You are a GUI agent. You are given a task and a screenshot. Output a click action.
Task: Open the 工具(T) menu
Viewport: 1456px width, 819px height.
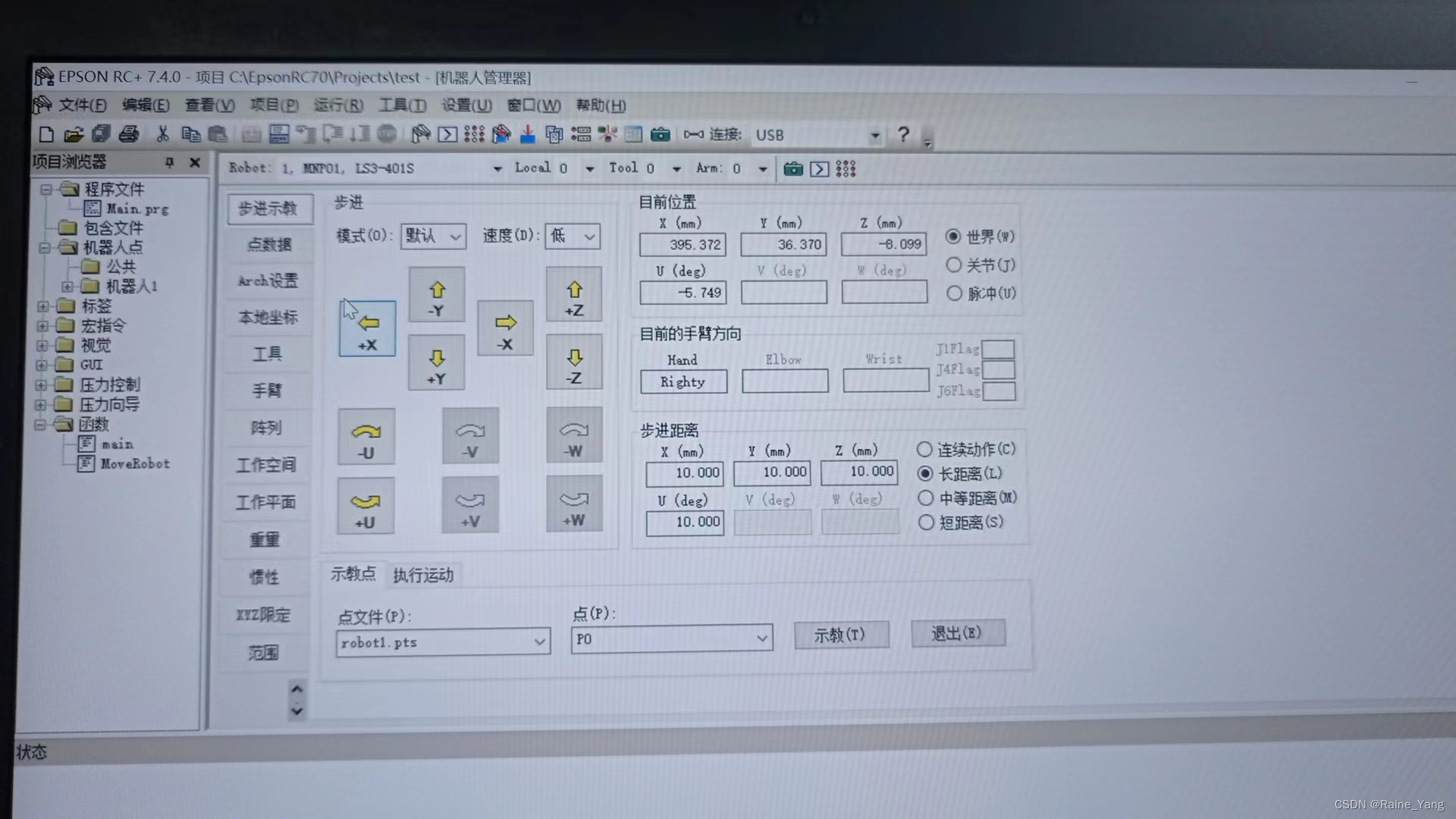tap(403, 105)
